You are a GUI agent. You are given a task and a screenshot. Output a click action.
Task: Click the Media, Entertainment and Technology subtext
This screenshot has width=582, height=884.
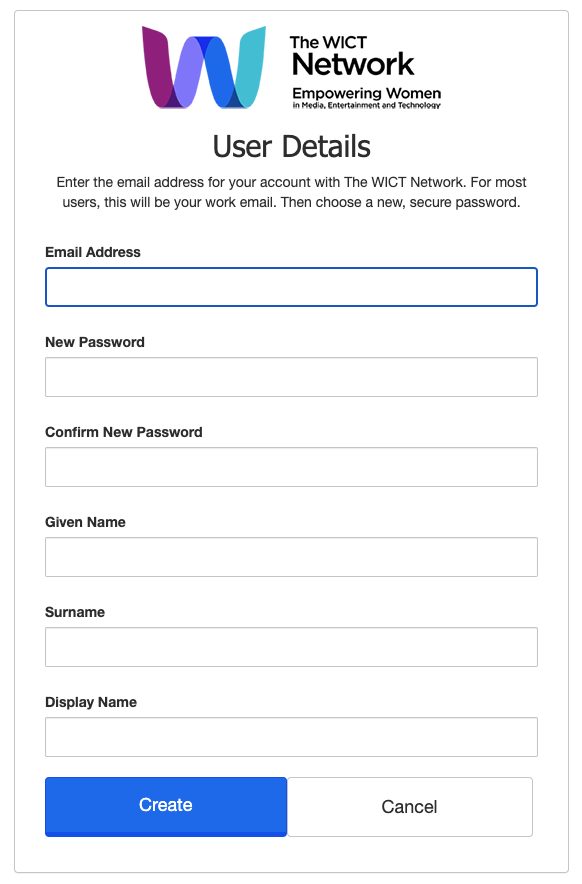[367, 105]
